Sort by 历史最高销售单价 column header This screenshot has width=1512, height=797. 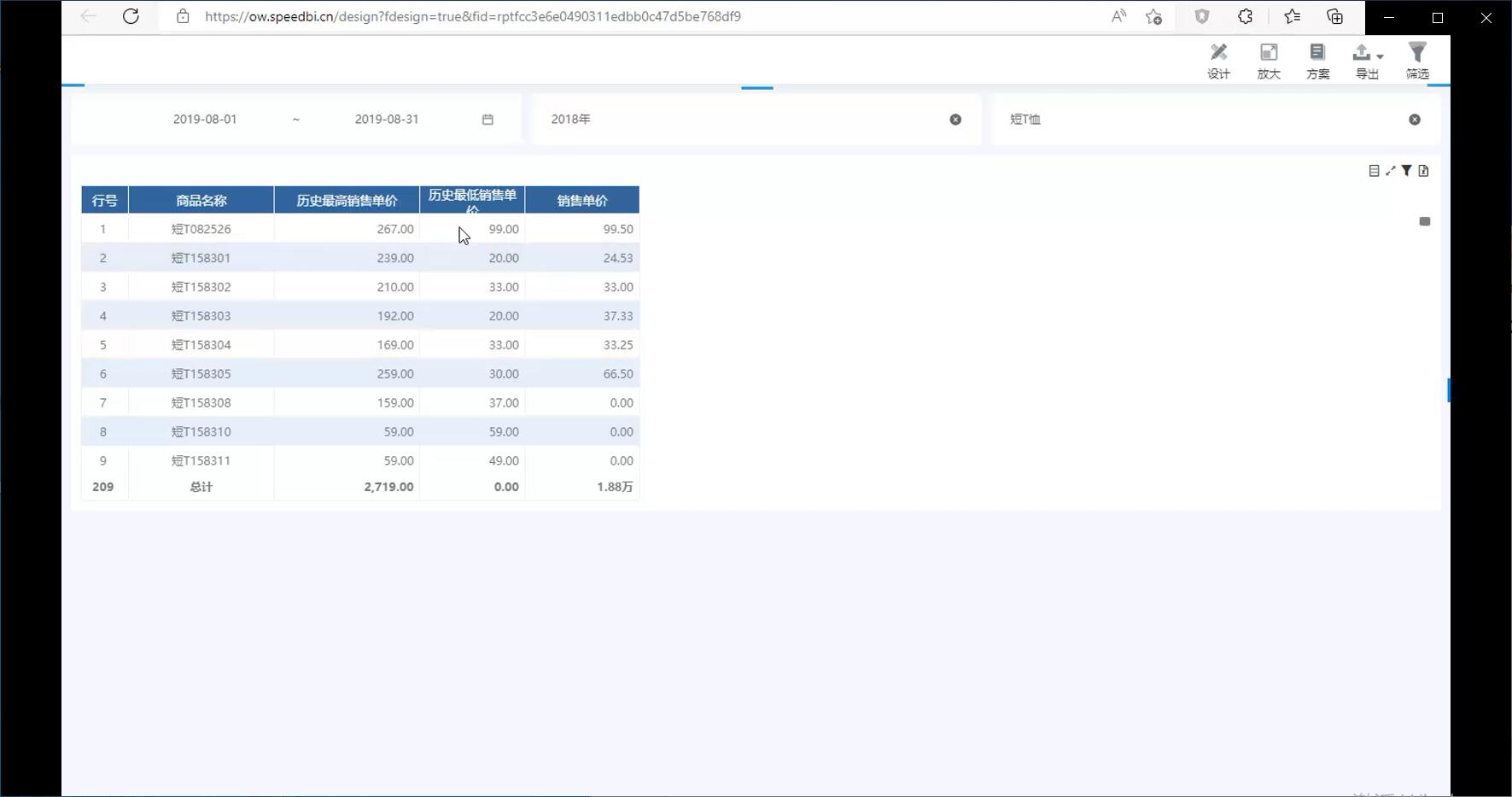347,201
